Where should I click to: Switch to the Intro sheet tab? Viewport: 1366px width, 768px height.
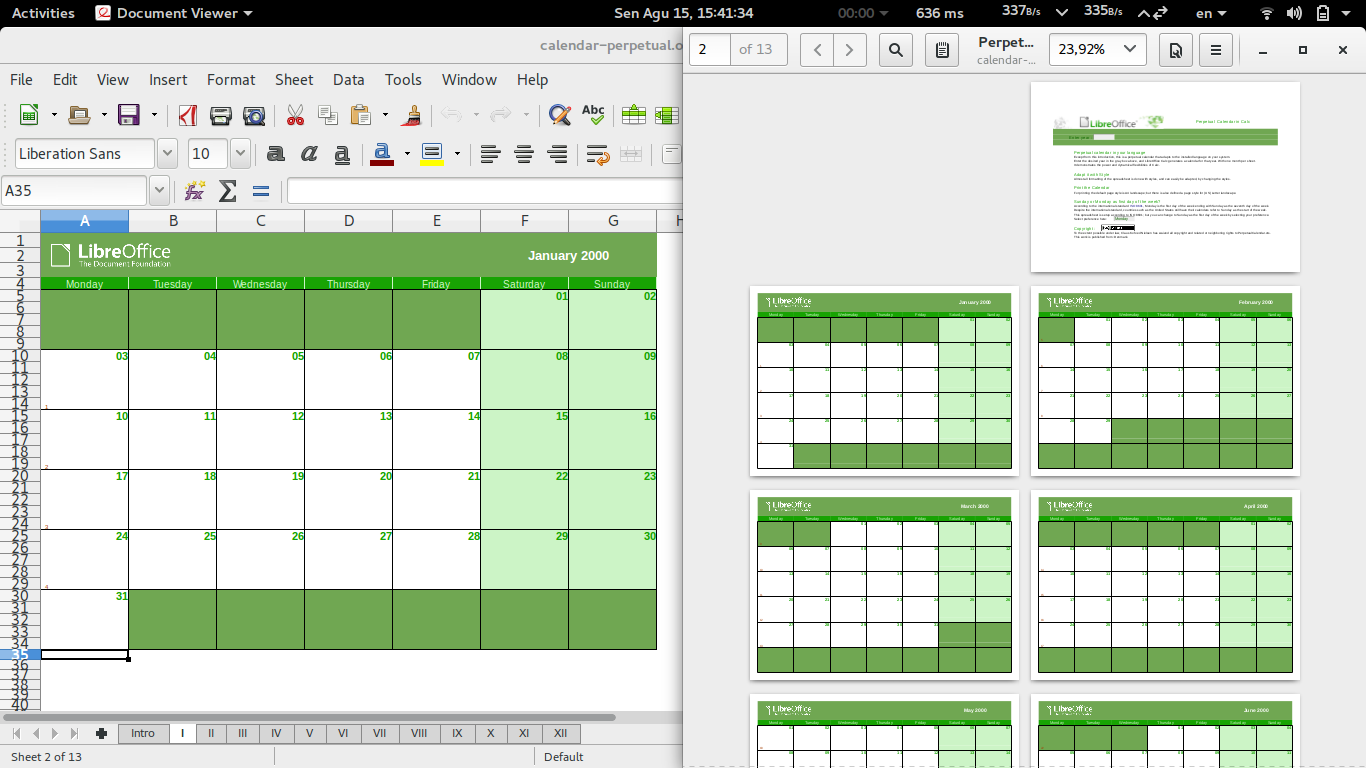coord(143,733)
